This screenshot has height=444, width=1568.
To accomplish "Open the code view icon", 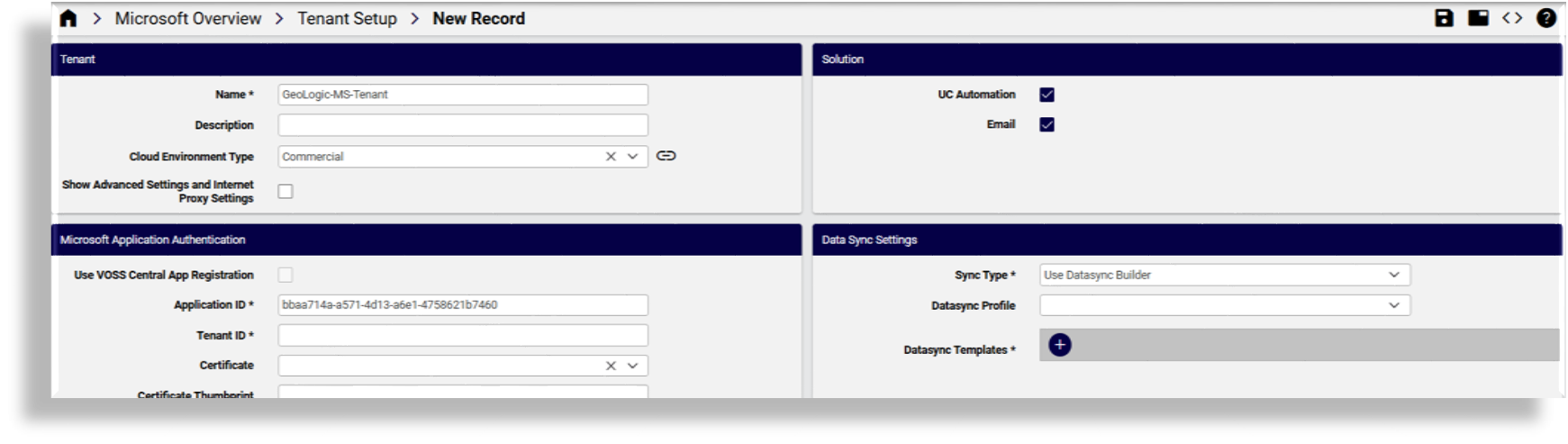I will [x=1512, y=18].
